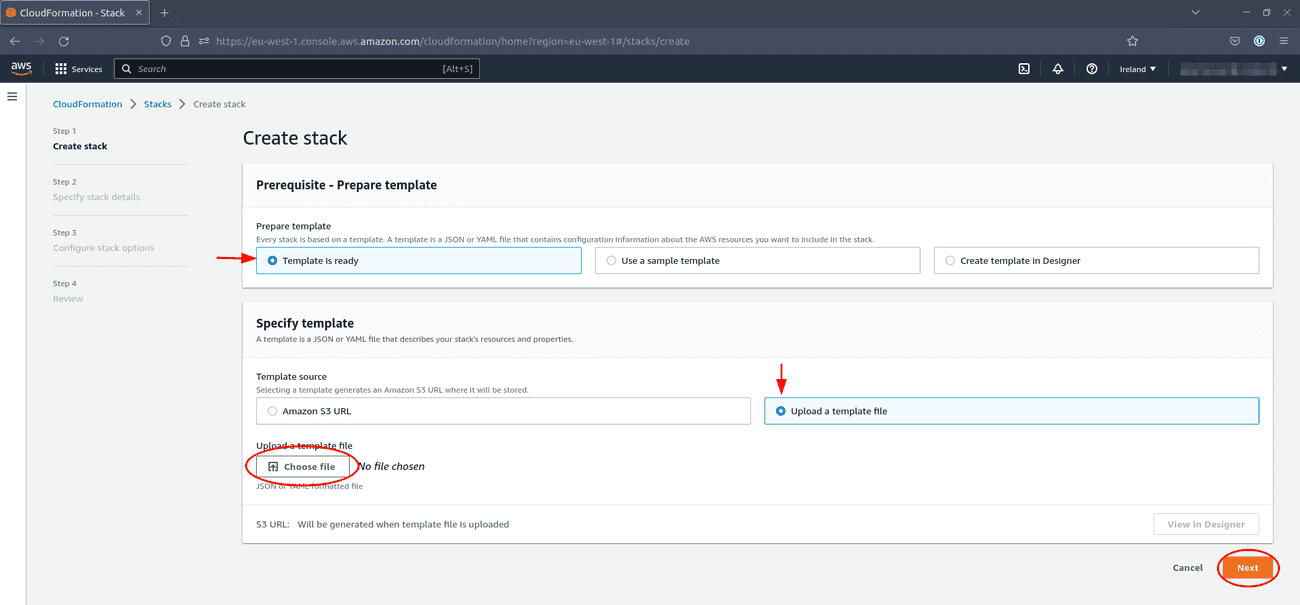Select Amazon S3 URL as template source
1300x605 pixels.
272,410
